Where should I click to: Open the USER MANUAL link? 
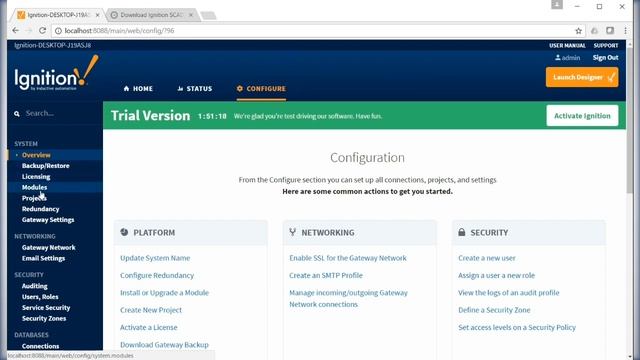tap(567, 45)
